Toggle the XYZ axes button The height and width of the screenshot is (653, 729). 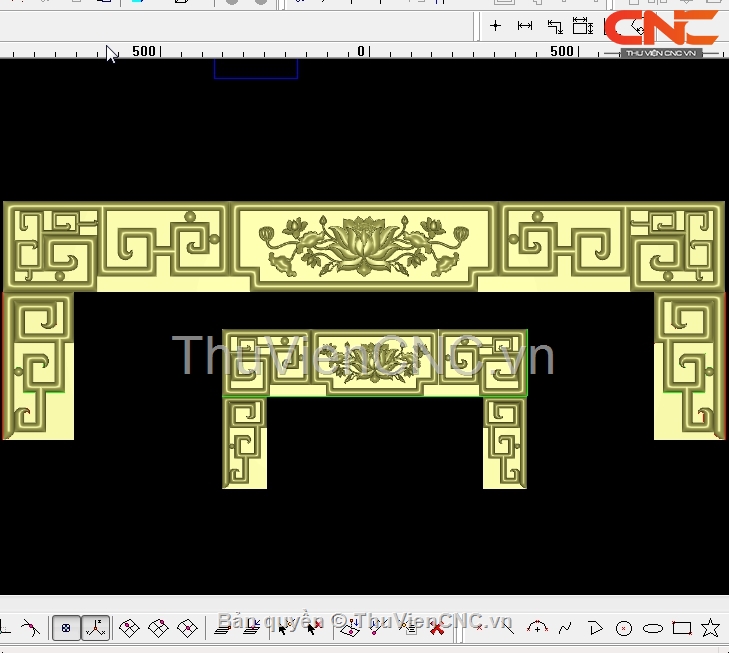point(95,628)
